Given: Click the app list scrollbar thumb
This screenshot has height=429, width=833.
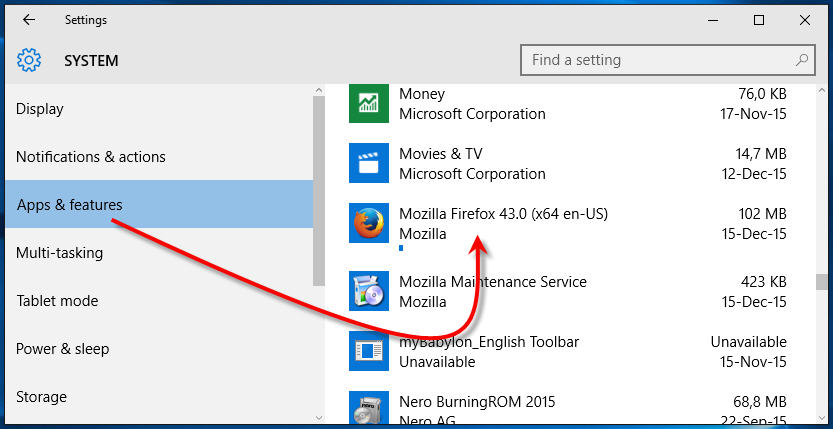Looking at the screenshot, I should (821, 282).
